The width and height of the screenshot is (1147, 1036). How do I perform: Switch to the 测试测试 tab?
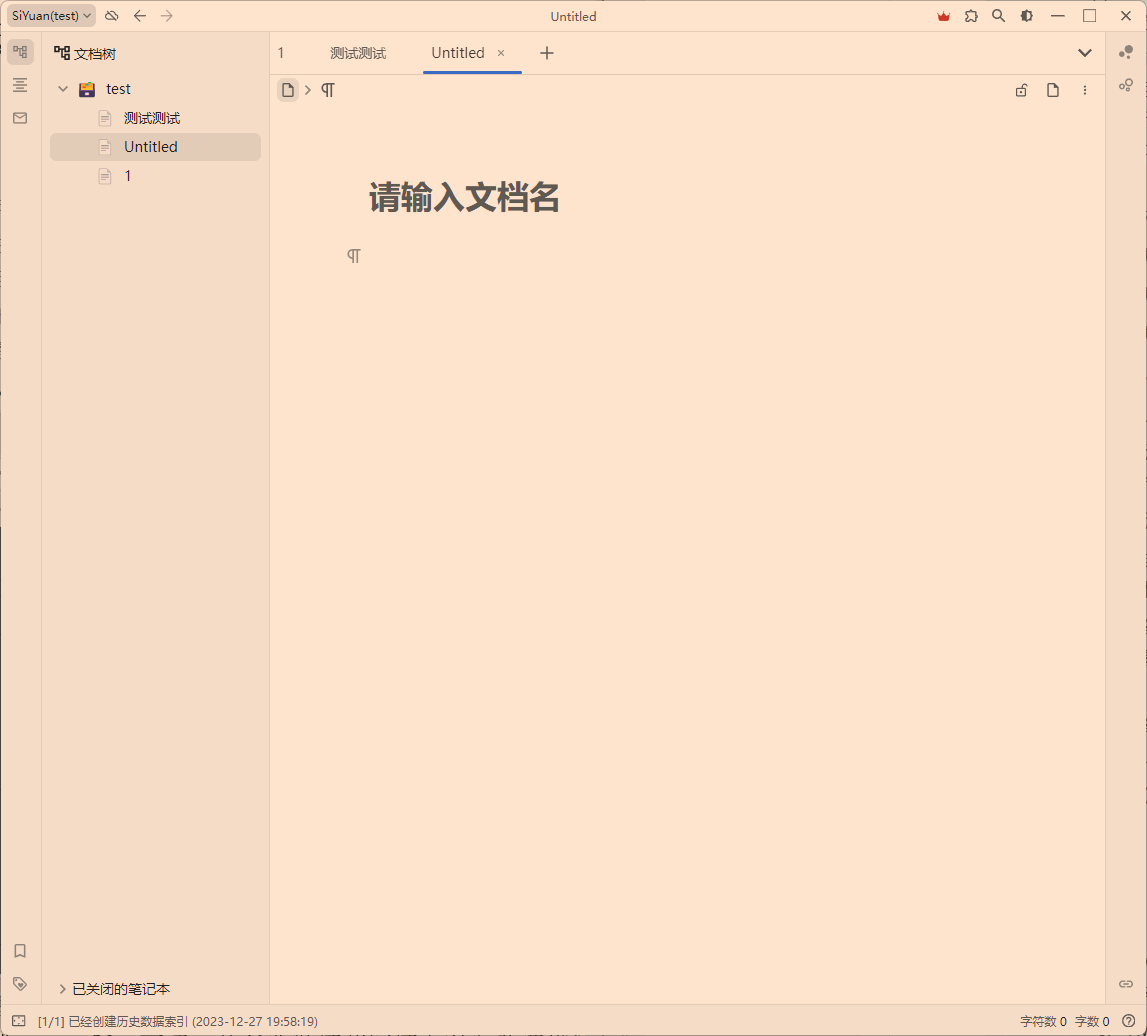tap(358, 53)
